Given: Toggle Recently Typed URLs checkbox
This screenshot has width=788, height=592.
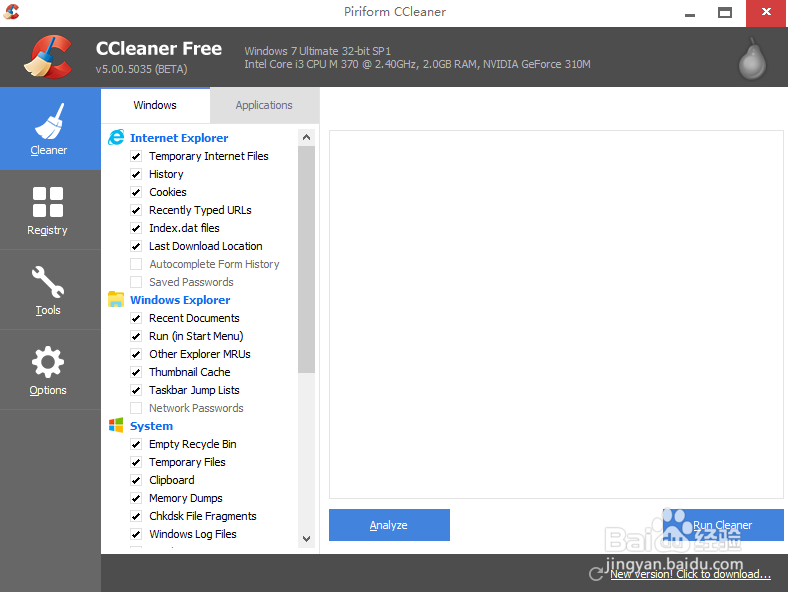Looking at the screenshot, I should (136, 210).
